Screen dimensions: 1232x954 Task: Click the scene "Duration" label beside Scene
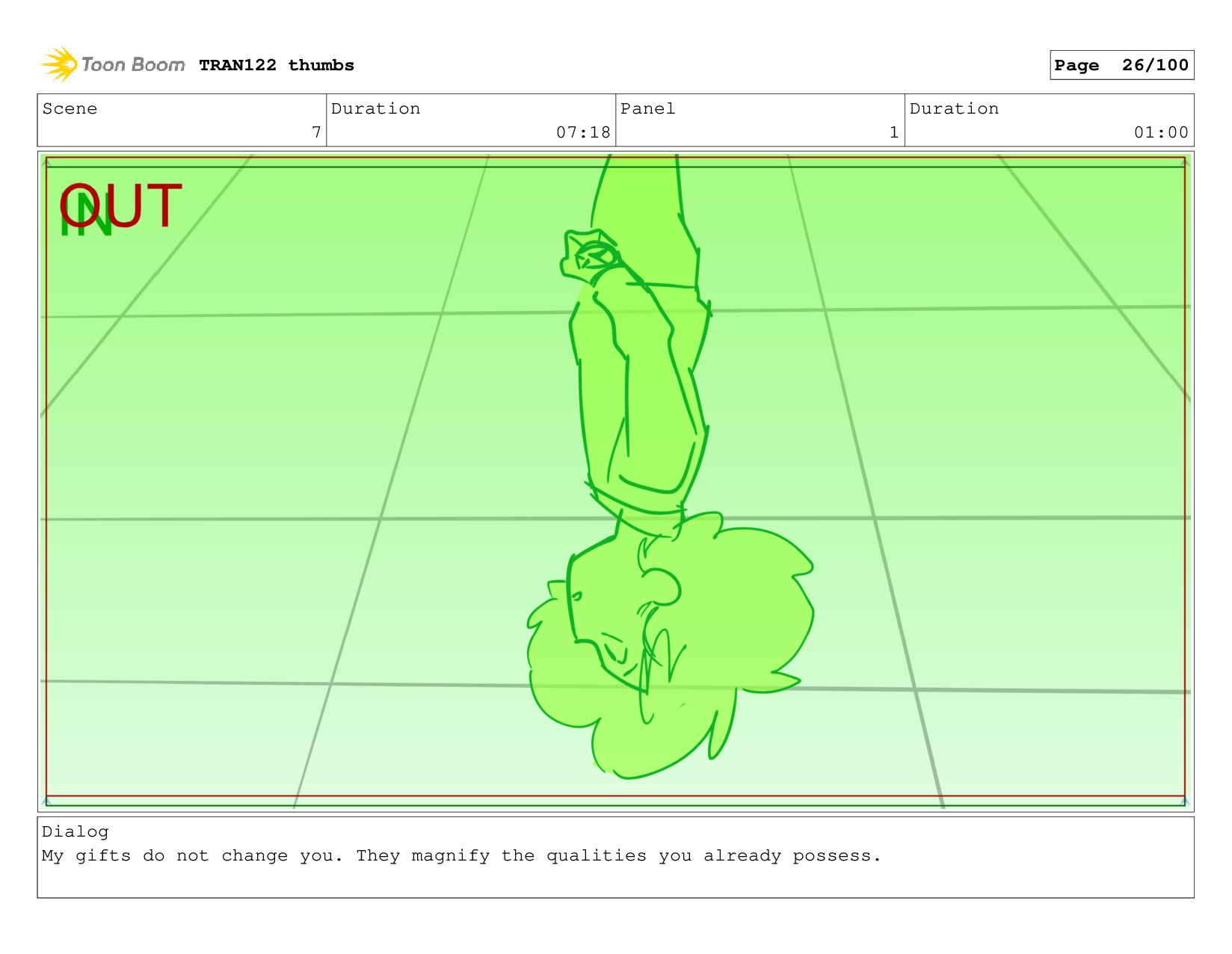tap(375, 108)
